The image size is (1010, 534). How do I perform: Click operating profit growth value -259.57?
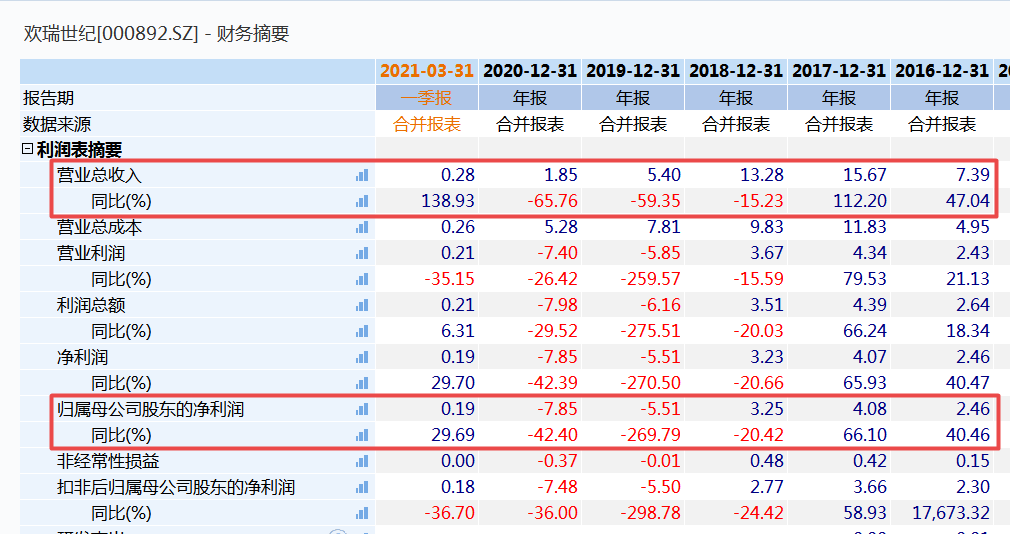pos(651,279)
